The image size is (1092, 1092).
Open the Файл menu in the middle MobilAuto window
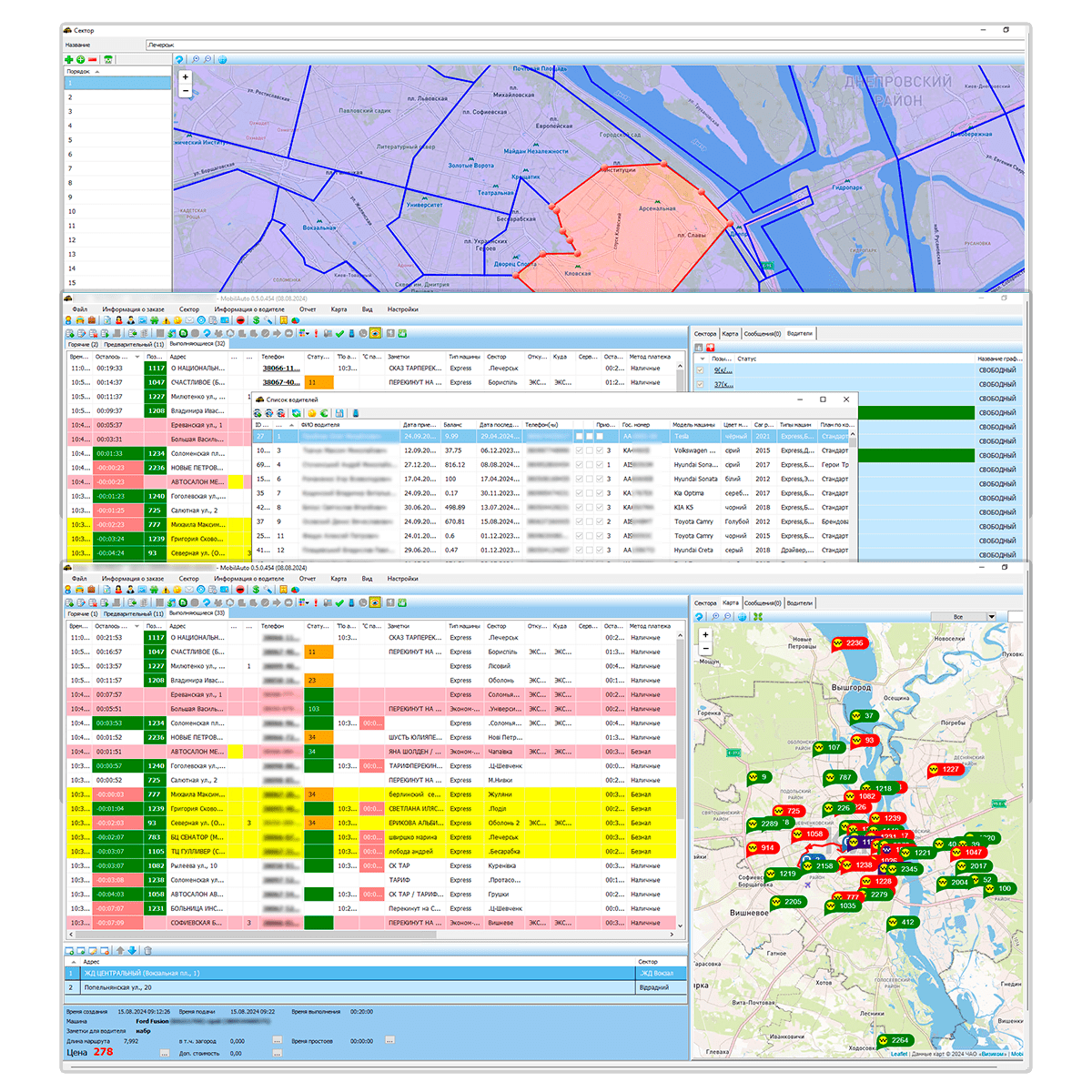[80, 309]
